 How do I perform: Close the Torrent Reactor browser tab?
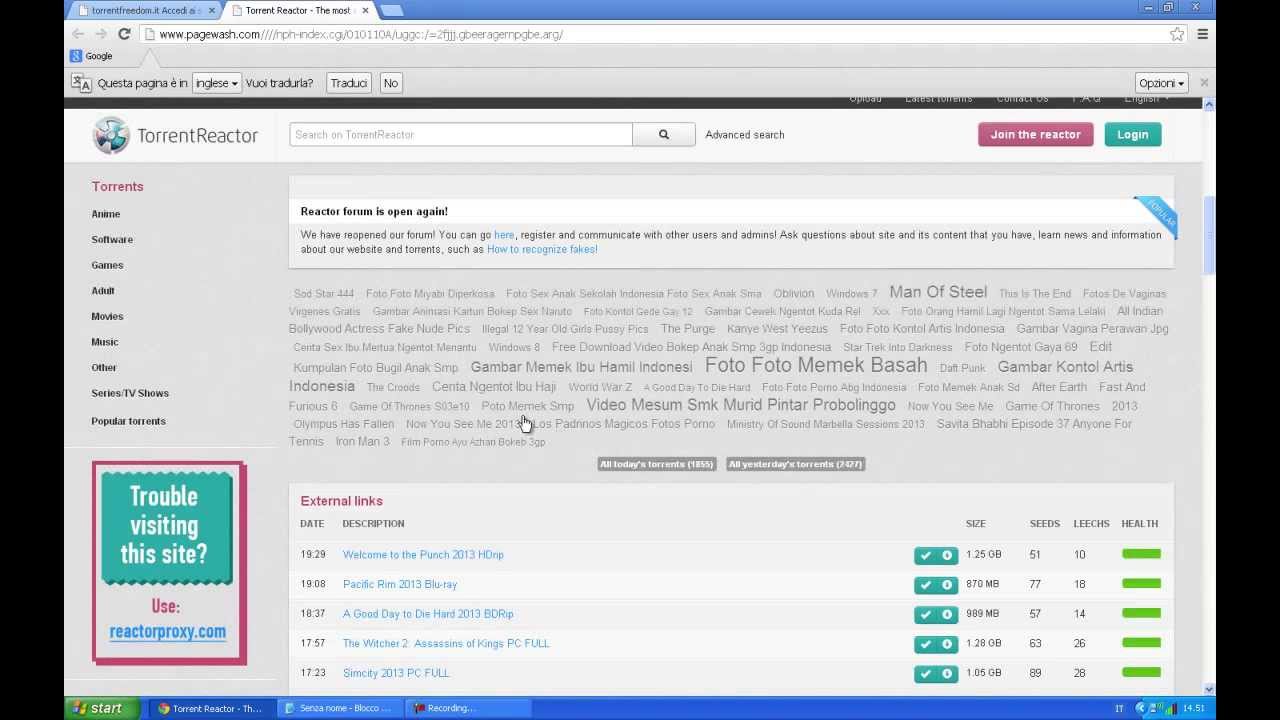365,10
